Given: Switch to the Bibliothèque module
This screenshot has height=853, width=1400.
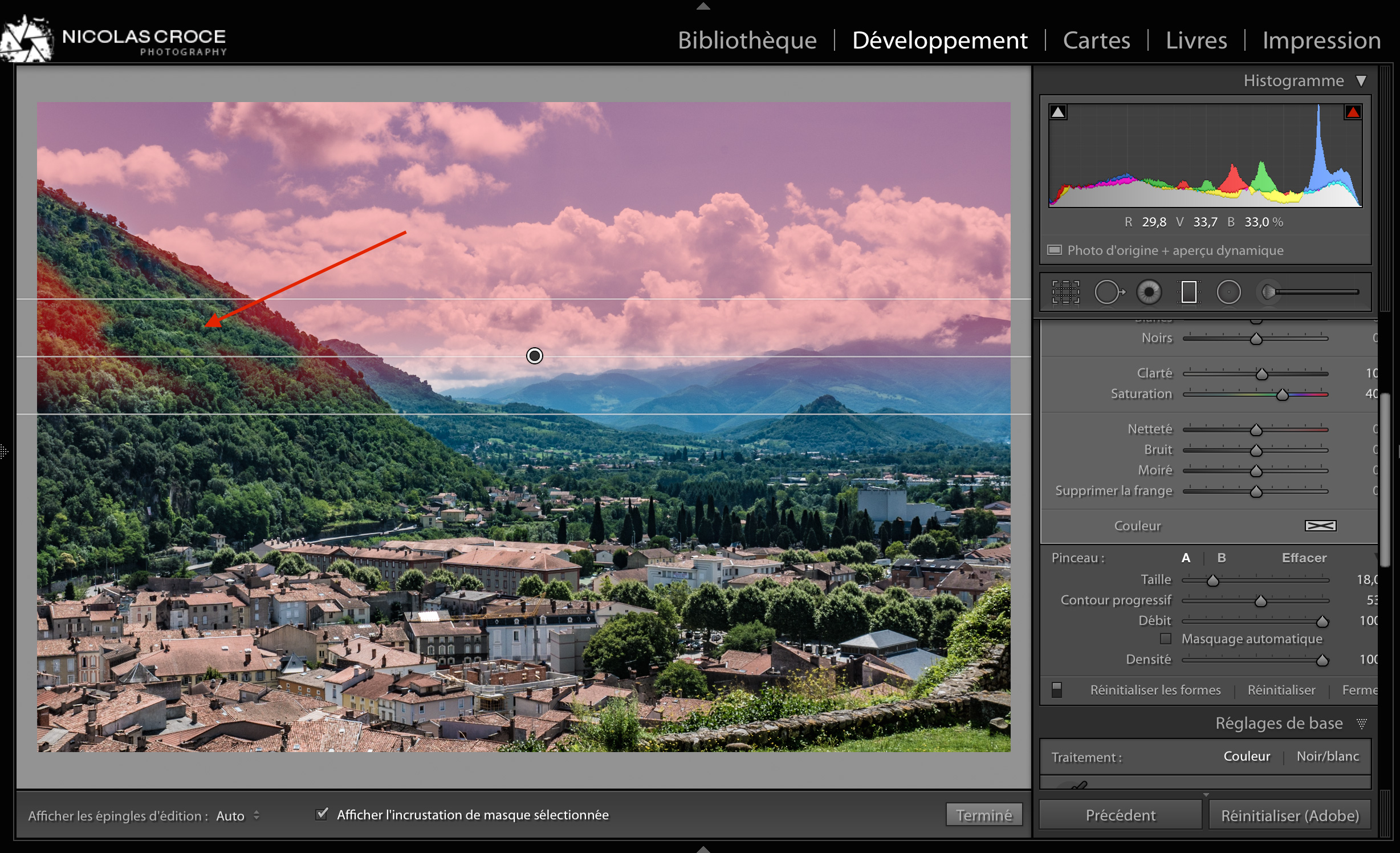Looking at the screenshot, I should (748, 40).
